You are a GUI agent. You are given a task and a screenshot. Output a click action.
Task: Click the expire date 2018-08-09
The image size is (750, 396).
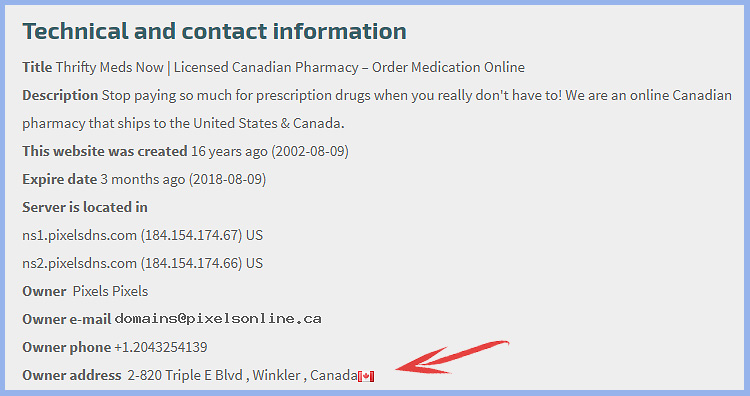pos(227,179)
